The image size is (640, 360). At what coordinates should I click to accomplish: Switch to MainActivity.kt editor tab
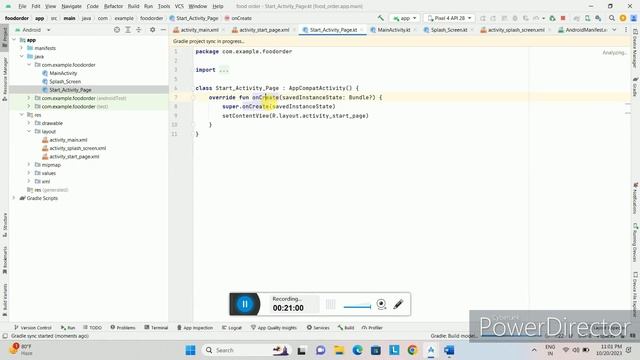click(x=393, y=30)
